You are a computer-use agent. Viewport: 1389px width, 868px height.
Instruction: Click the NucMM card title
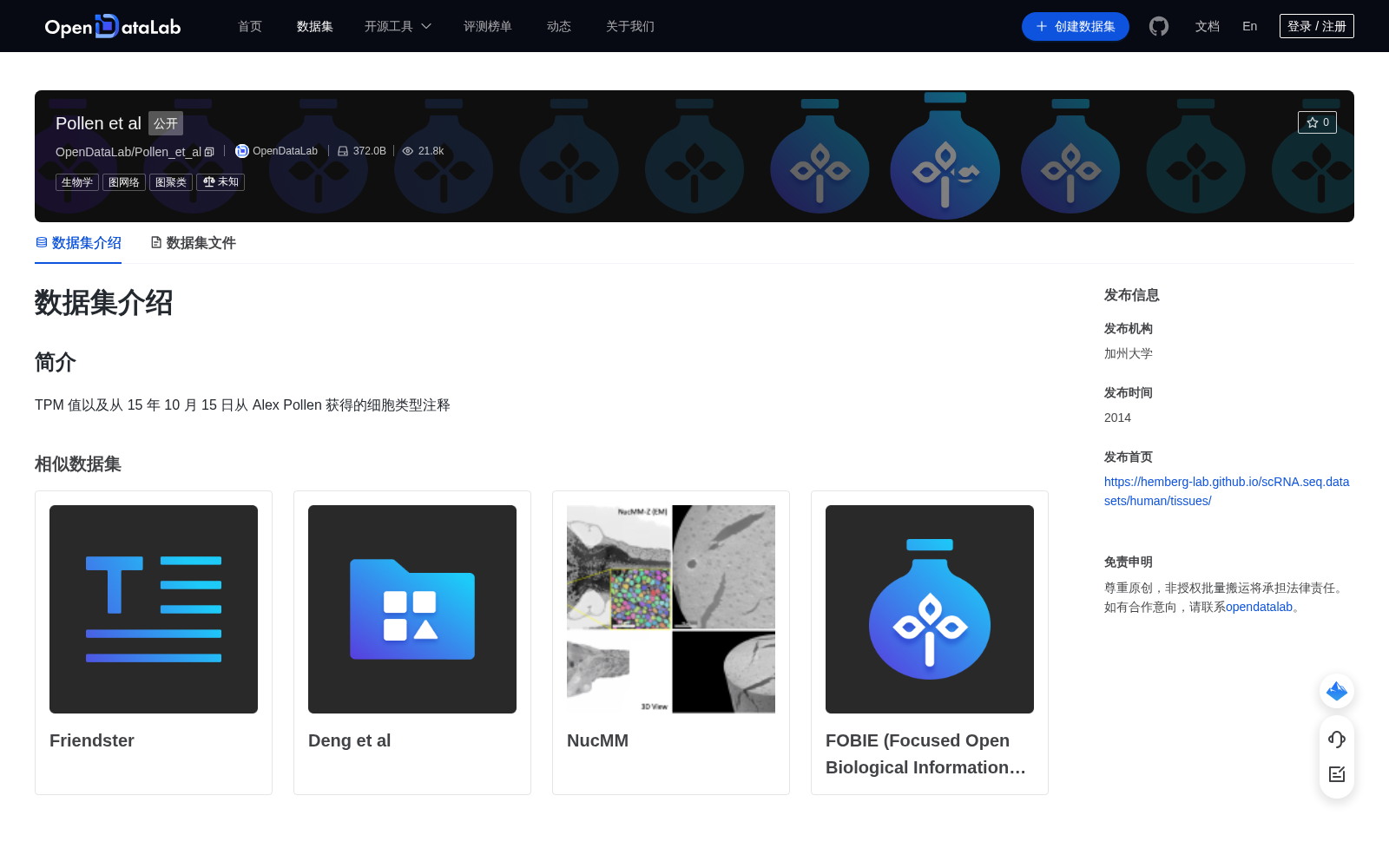597,740
